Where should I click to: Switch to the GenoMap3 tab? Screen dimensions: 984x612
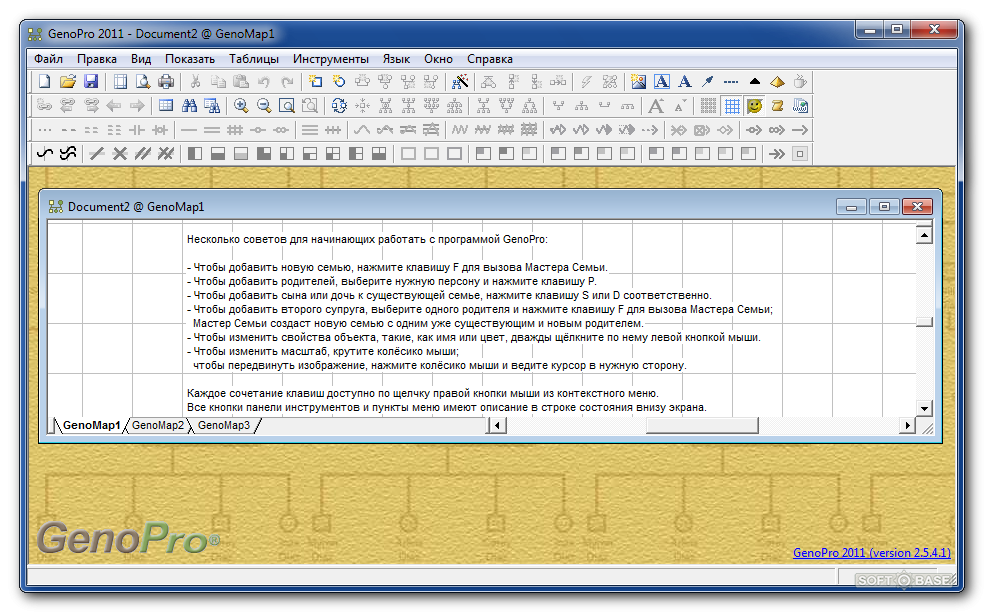coord(223,426)
